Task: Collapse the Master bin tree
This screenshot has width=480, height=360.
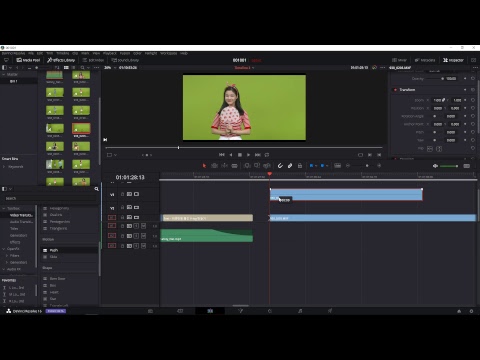Action: point(4,74)
